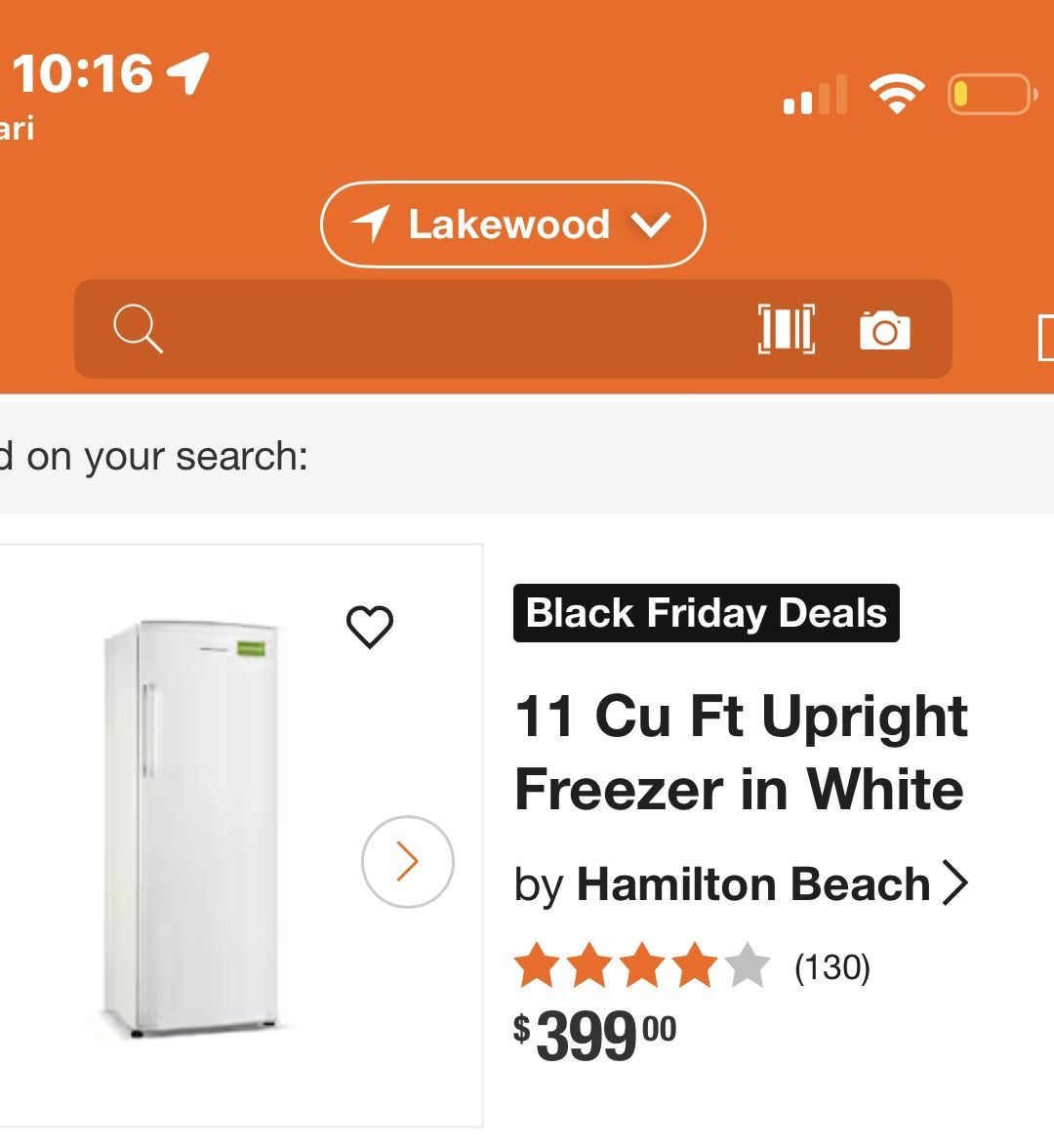Tap the orange circular arrow on the product card
The image size is (1054, 1148).
(x=406, y=860)
